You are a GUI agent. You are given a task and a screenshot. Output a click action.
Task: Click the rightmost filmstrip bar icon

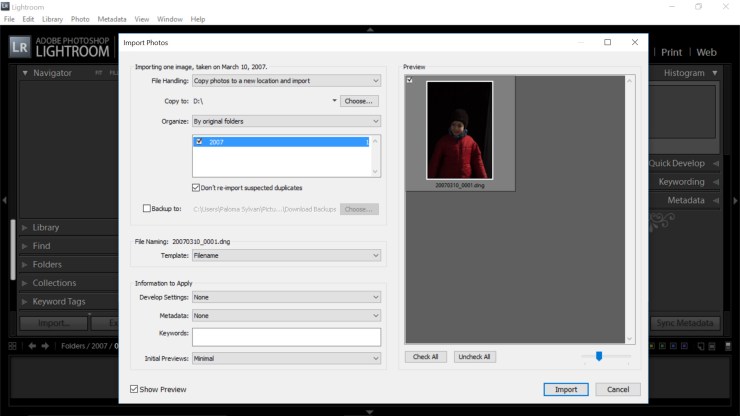tap(728, 346)
